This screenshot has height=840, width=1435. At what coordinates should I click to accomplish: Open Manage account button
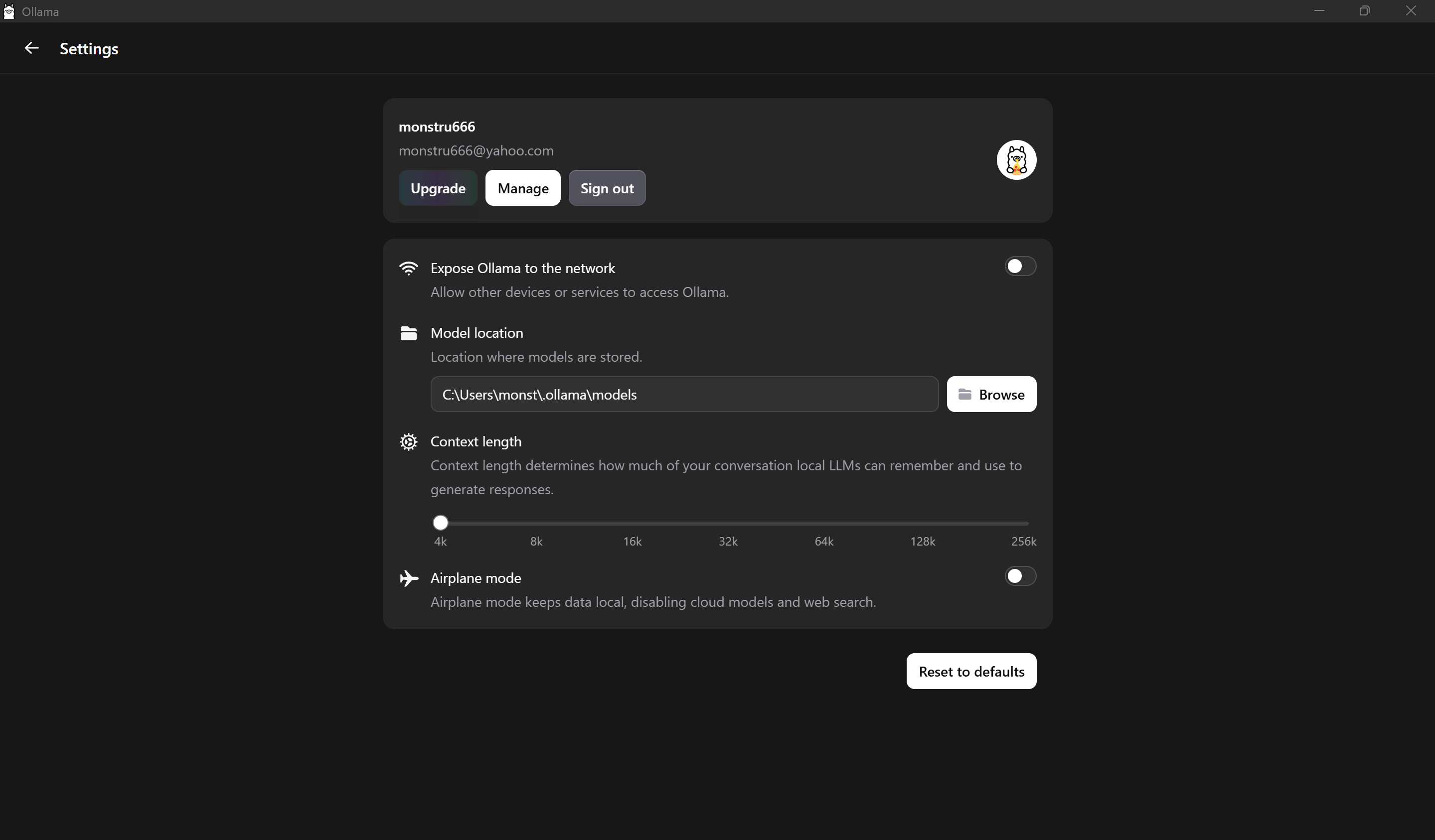coord(522,188)
